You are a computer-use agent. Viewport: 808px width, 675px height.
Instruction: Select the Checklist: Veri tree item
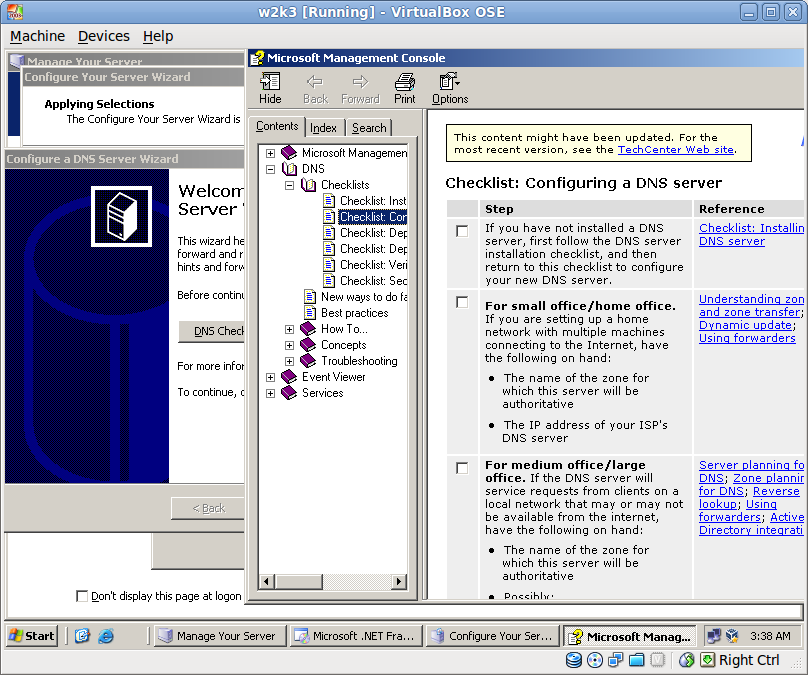coord(373,265)
